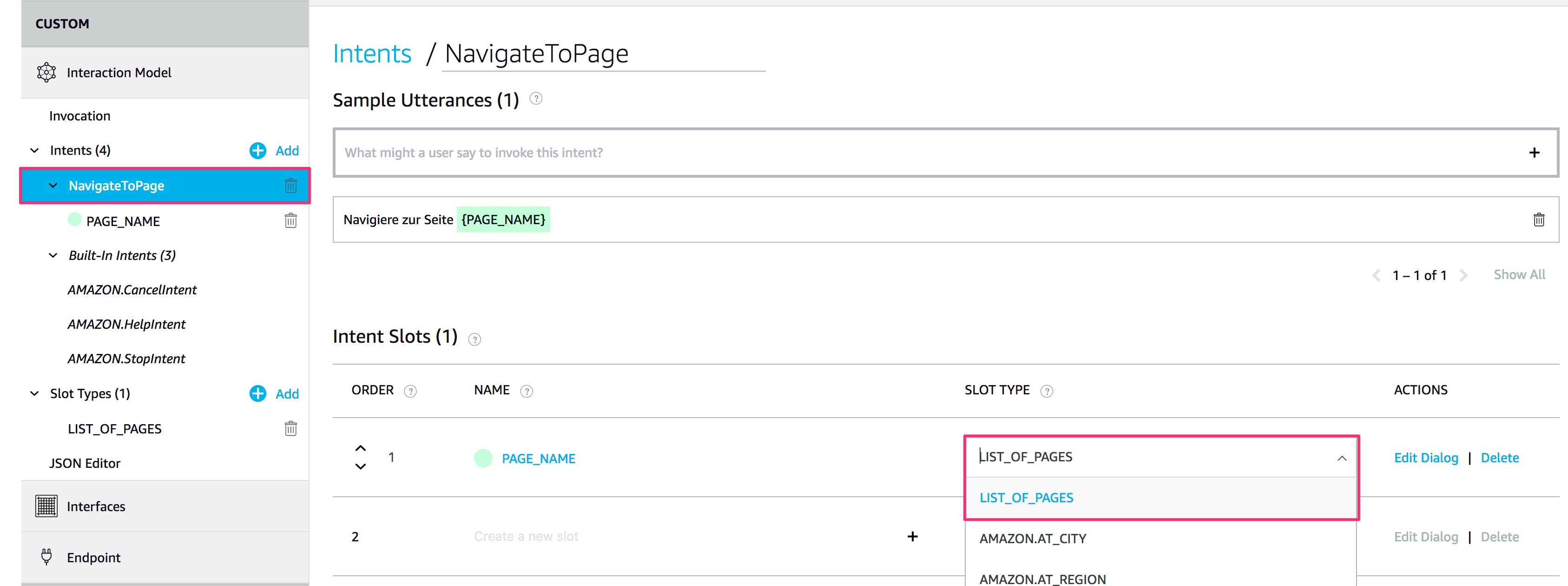Click the plus icon to add utterance
This screenshot has width=1568, height=586.
click(x=1534, y=152)
